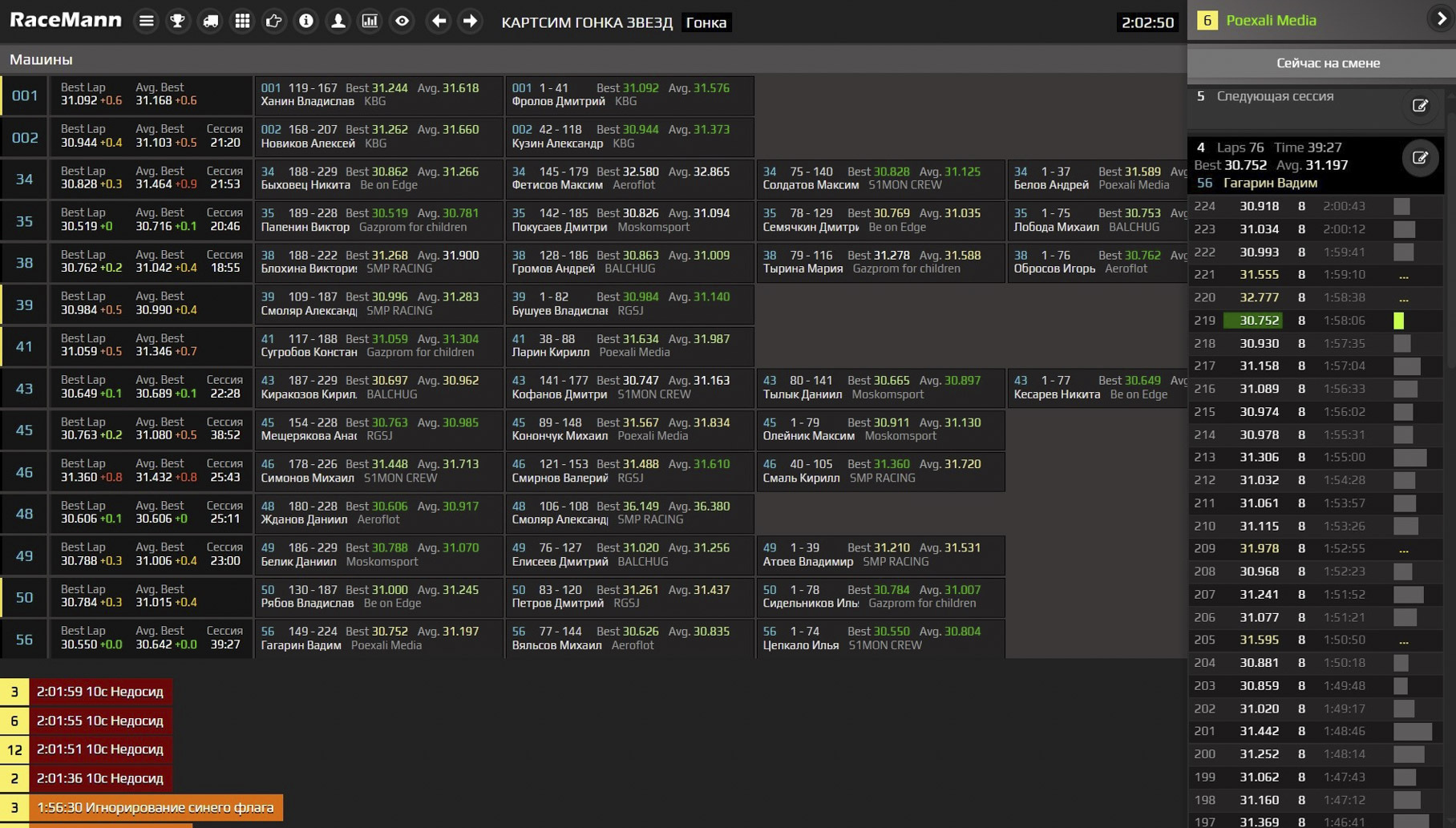Edit the 'Следующая сессия' session entry
The width and height of the screenshot is (1456, 828).
tap(1420, 106)
